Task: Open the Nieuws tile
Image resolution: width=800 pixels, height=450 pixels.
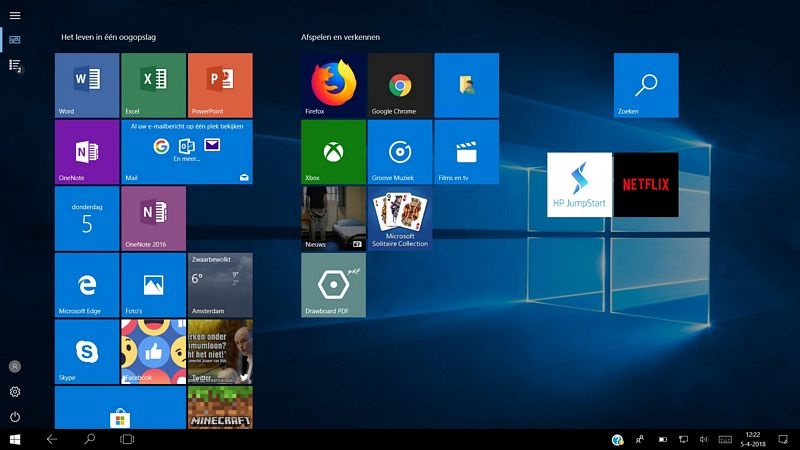Action: [333, 218]
